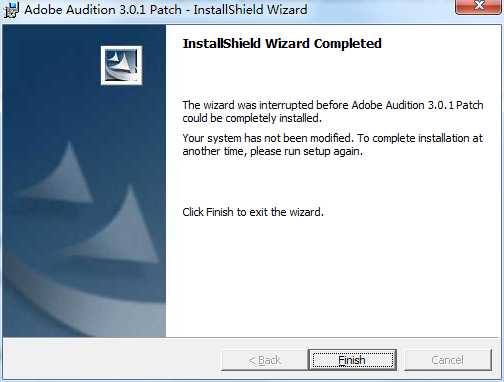Click the 'Your system has not been modified' line
Screen dimensions: 504x382
click(332, 138)
